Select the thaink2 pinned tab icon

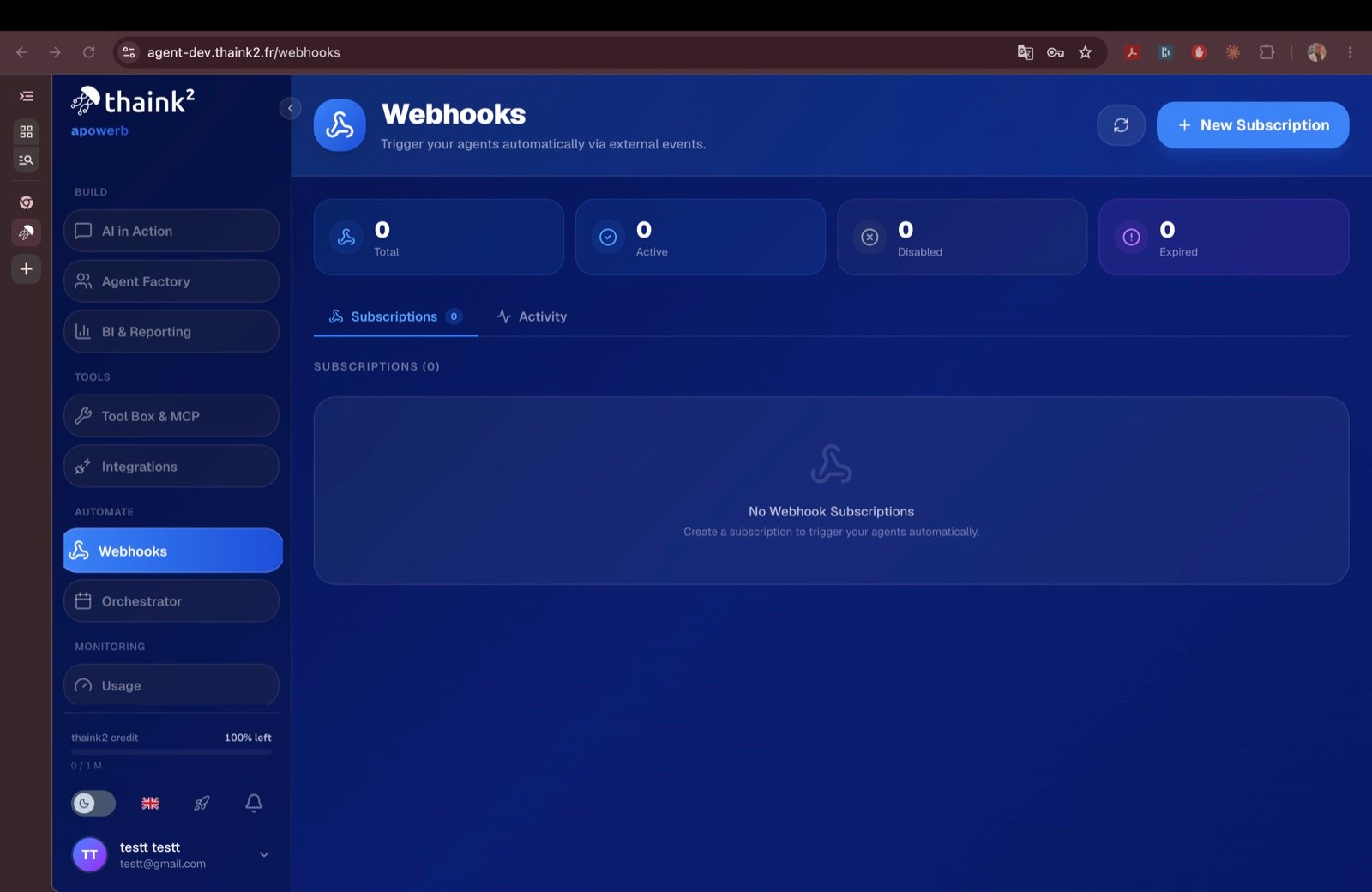(x=27, y=232)
